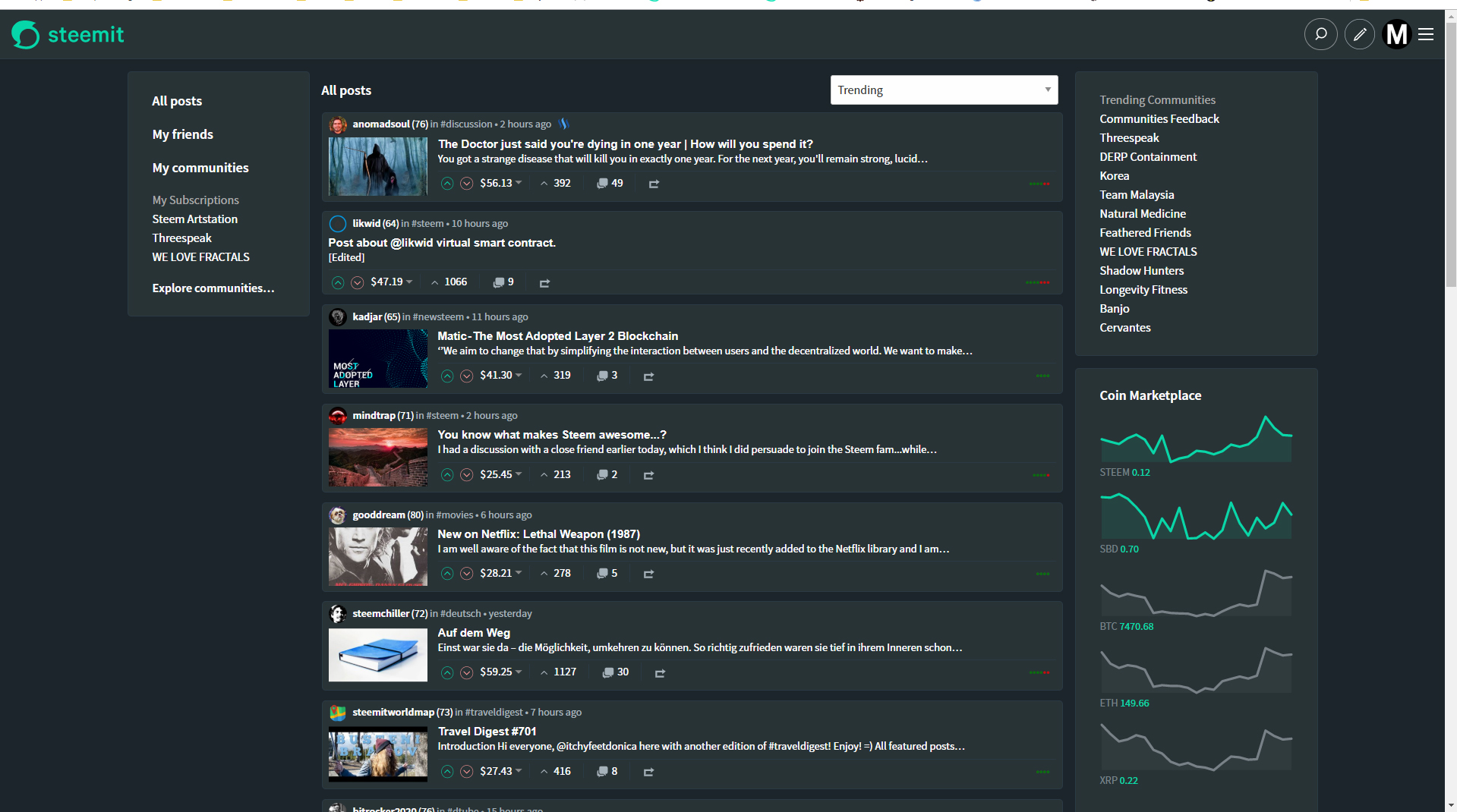The width and height of the screenshot is (1457, 812).
Task: Resteem the Travel Digest #701 post
Action: [x=648, y=772]
